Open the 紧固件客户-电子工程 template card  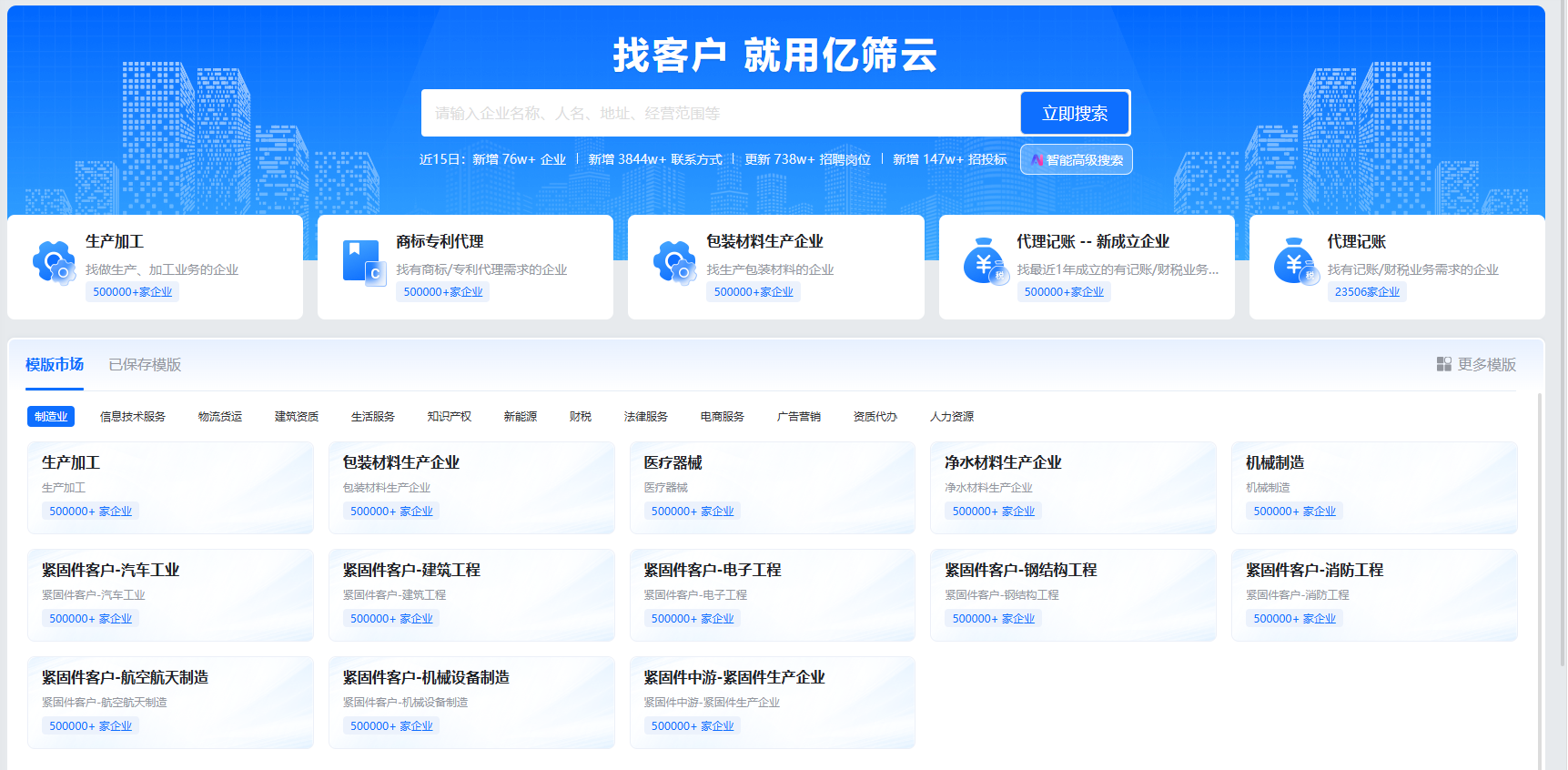(x=773, y=595)
